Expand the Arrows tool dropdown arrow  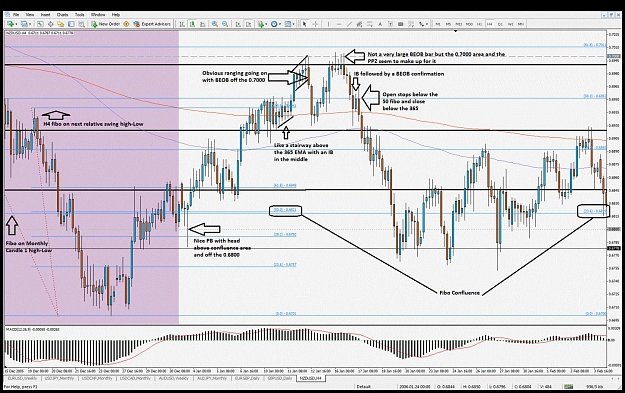coord(427,24)
